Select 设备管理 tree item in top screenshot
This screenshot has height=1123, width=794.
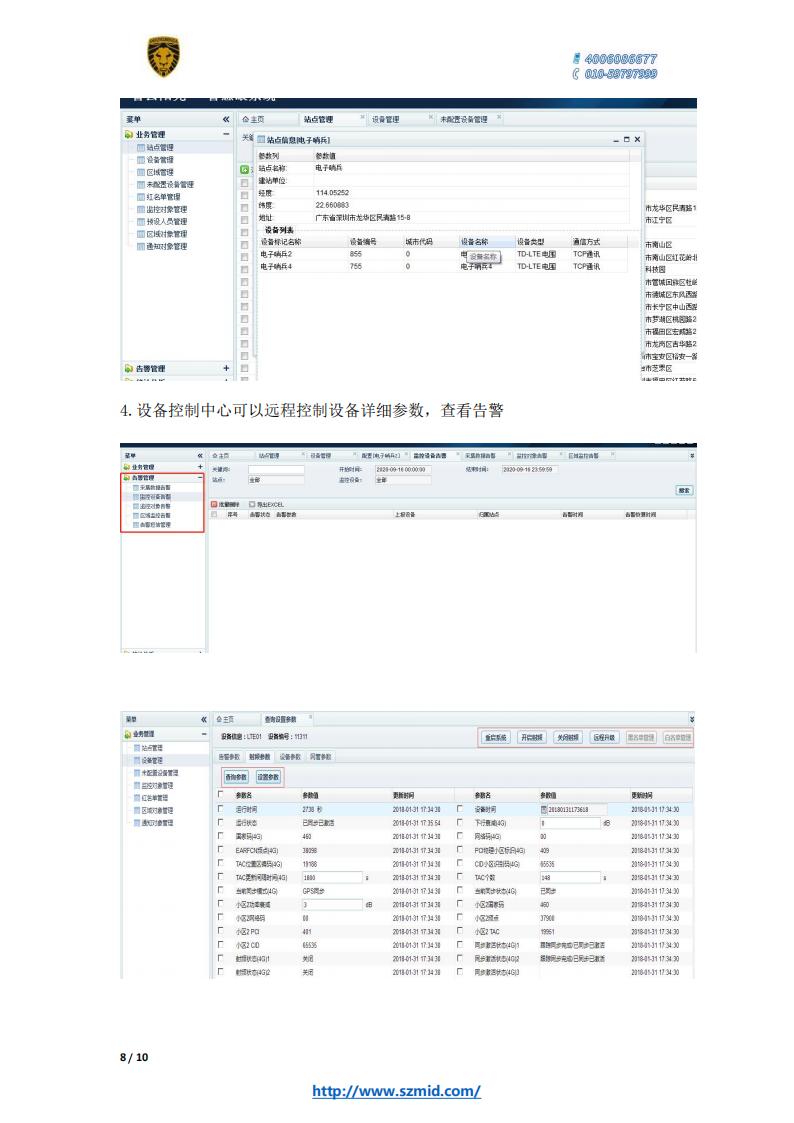[x=160, y=160]
